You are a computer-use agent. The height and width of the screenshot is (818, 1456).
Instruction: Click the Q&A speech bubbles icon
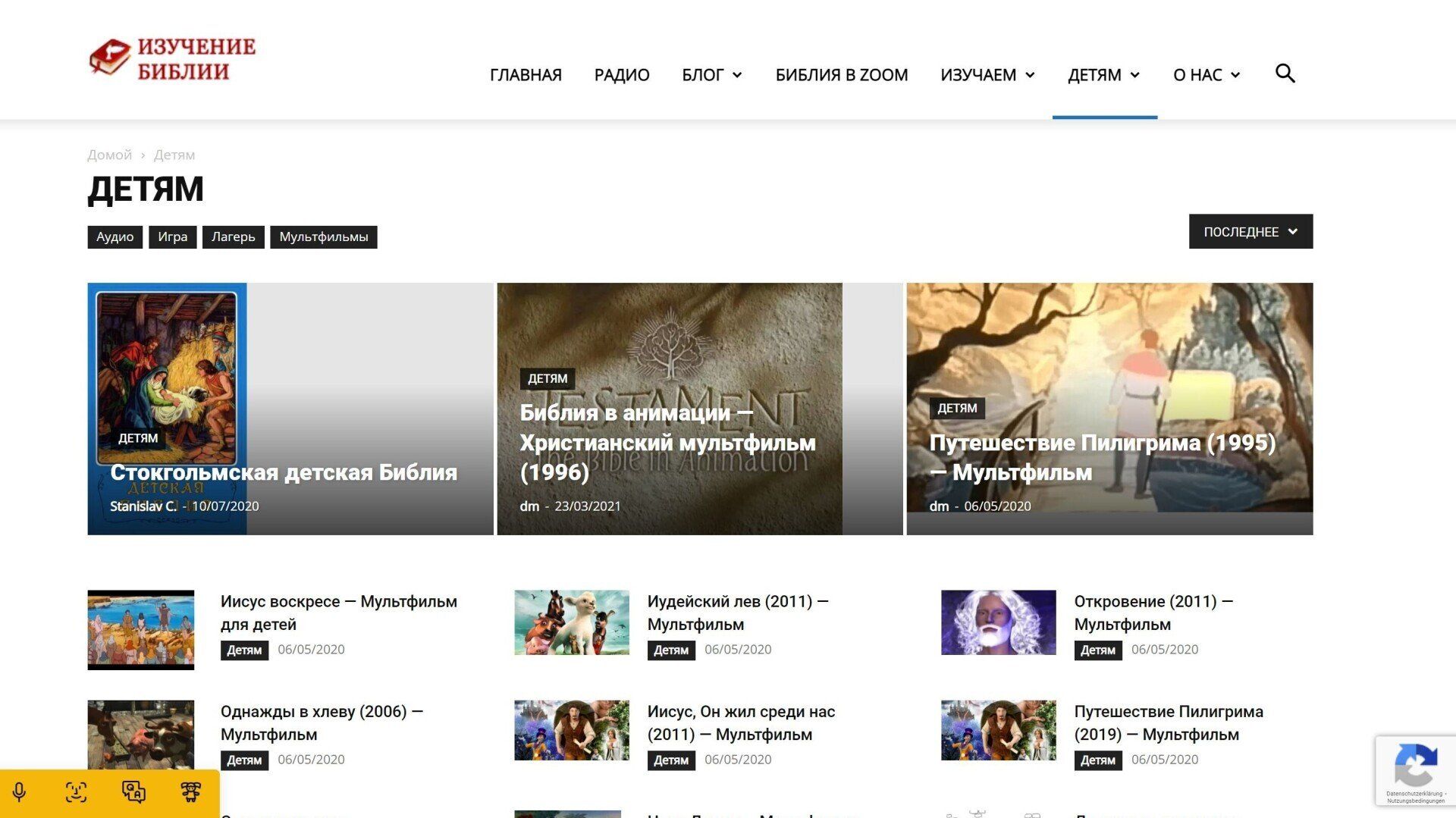click(133, 792)
